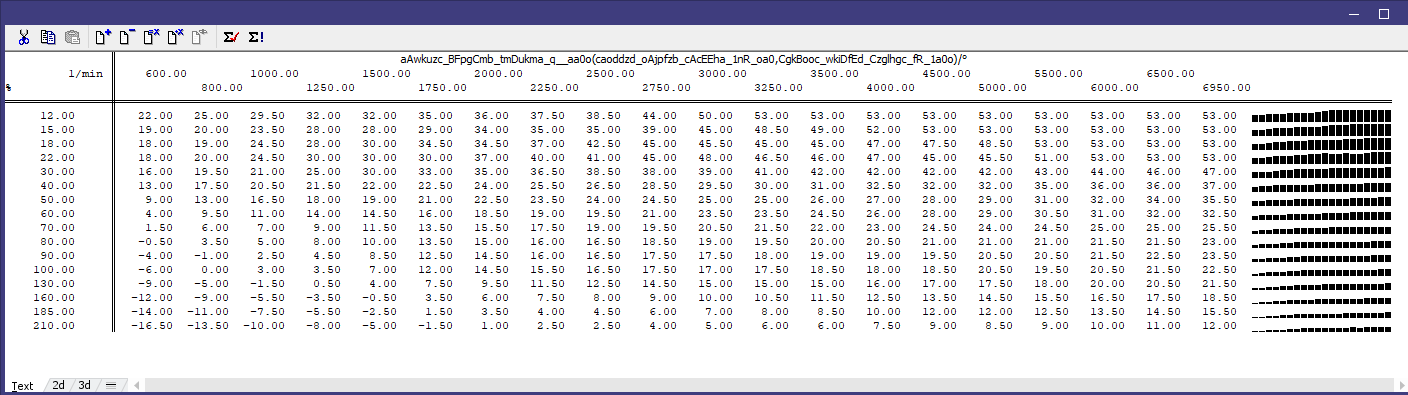Click the greyed Paste clipboard icon
Screen dimensions: 1408x395
[x=72, y=37]
